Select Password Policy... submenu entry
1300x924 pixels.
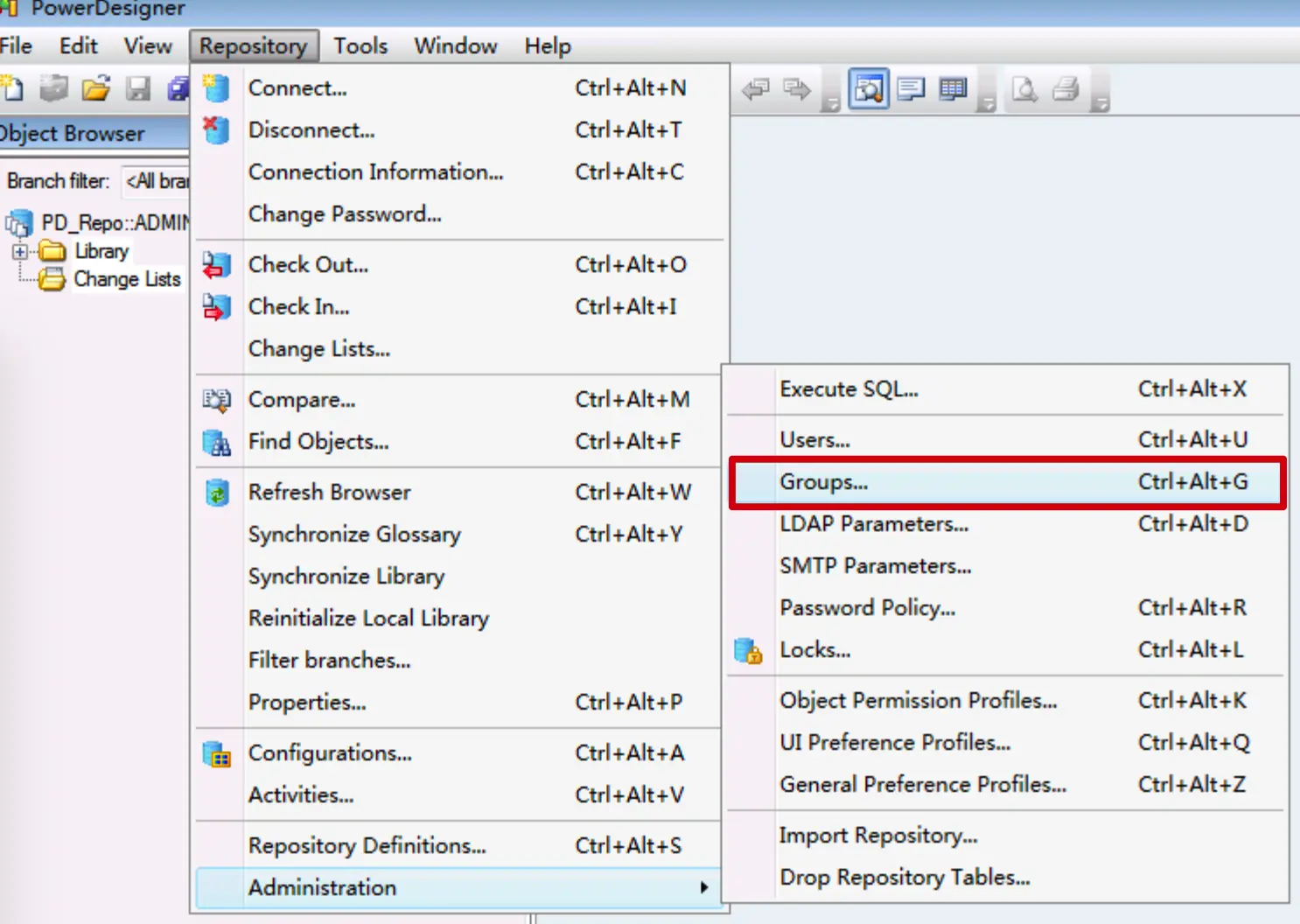point(1006,607)
